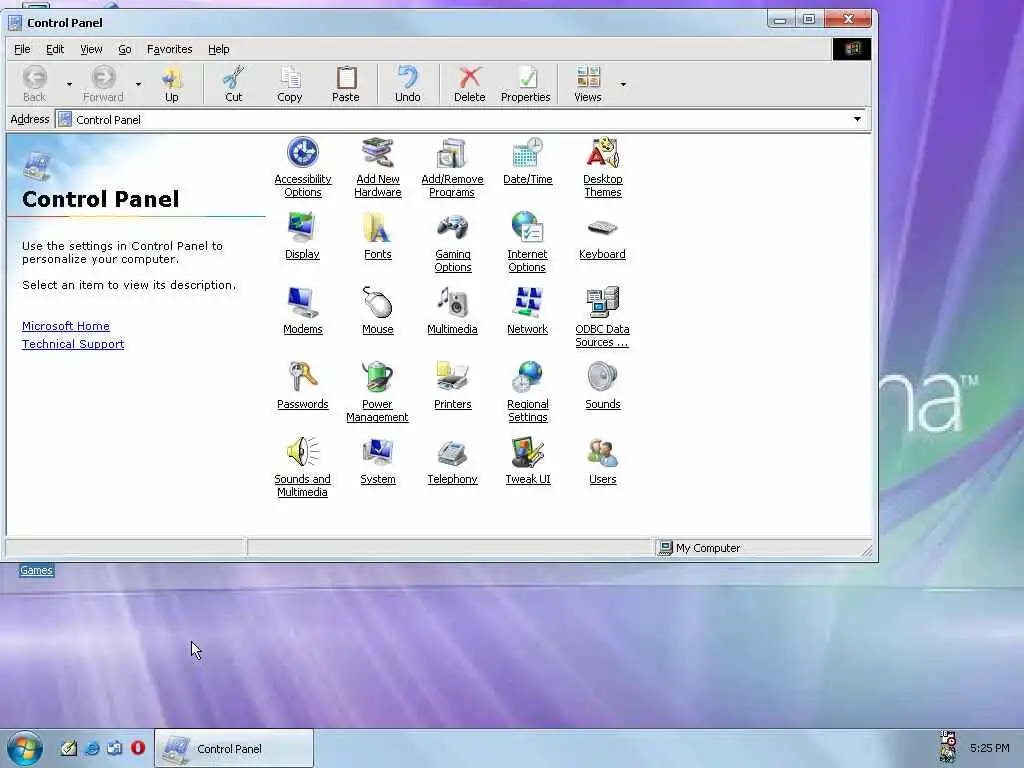The height and width of the screenshot is (768, 1024).
Task: Open Accessibility Options
Action: [x=302, y=167]
